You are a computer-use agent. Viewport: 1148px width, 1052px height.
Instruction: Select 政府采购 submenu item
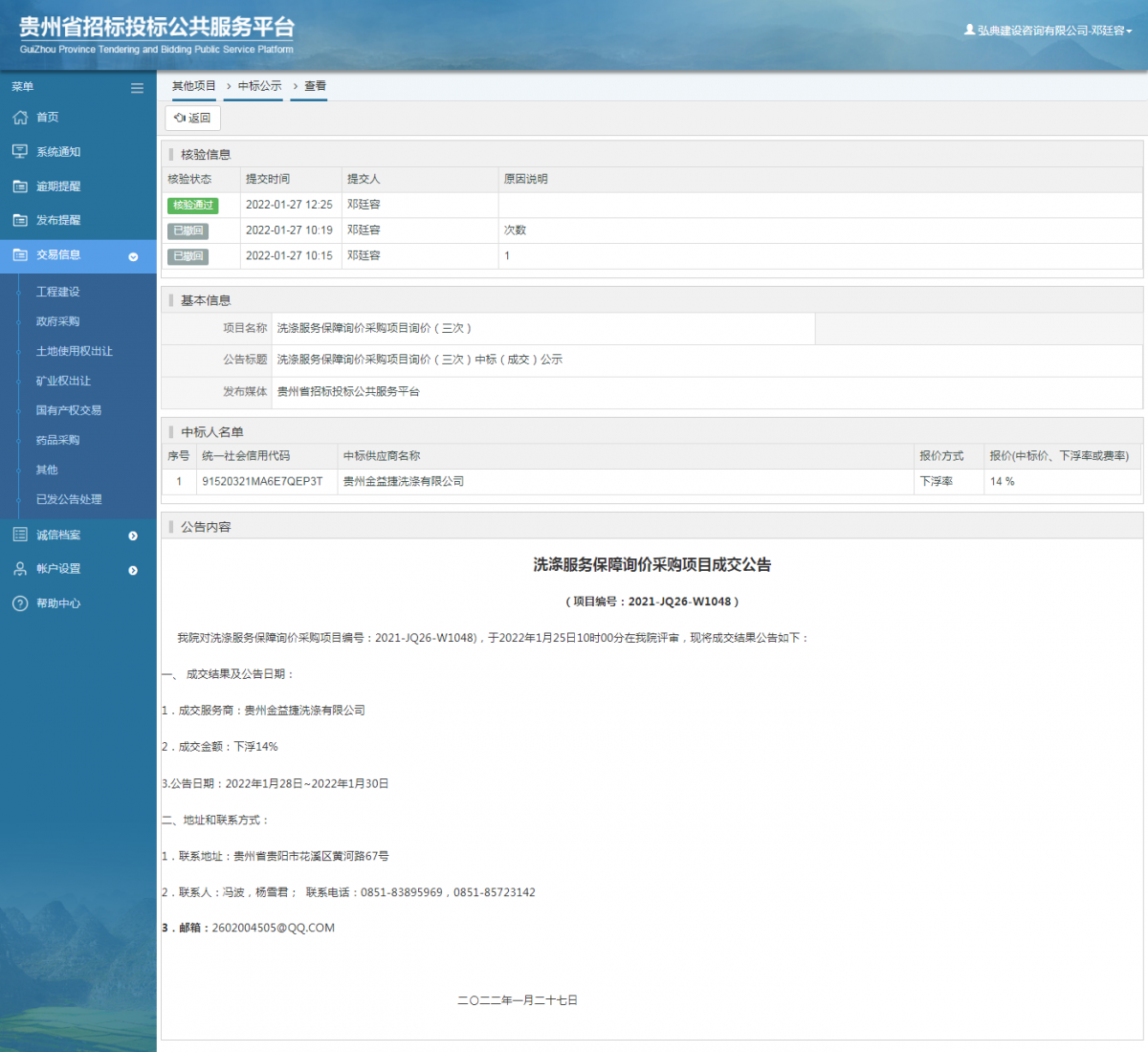[58, 321]
